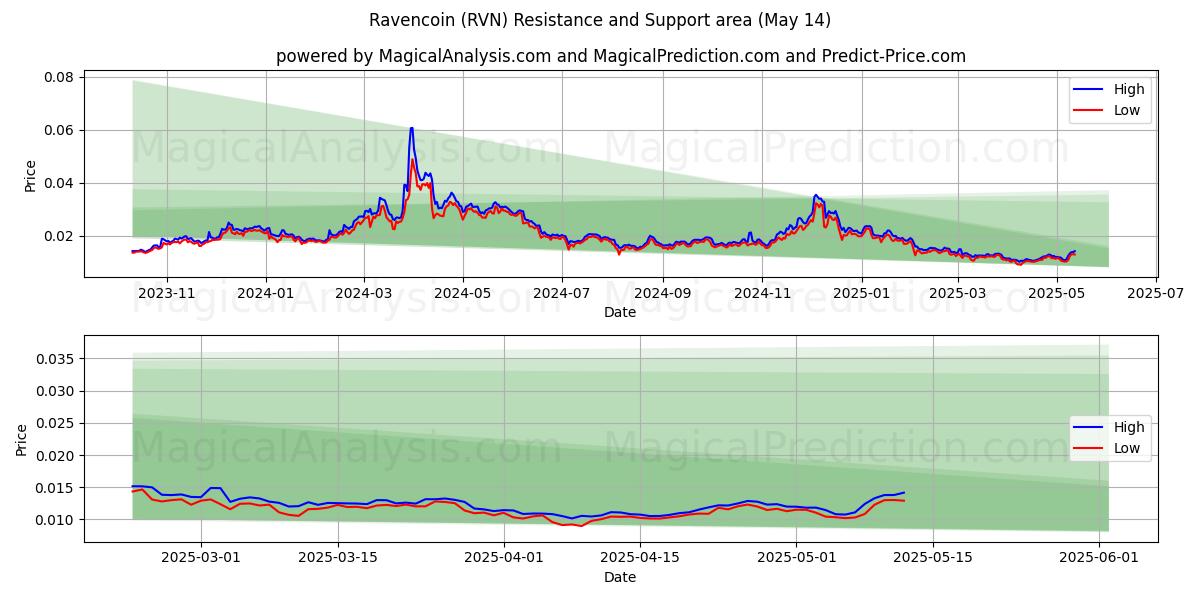Click the top chart x-axis label '2024-09'
1200x600 pixels.
pyautogui.click(x=661, y=293)
